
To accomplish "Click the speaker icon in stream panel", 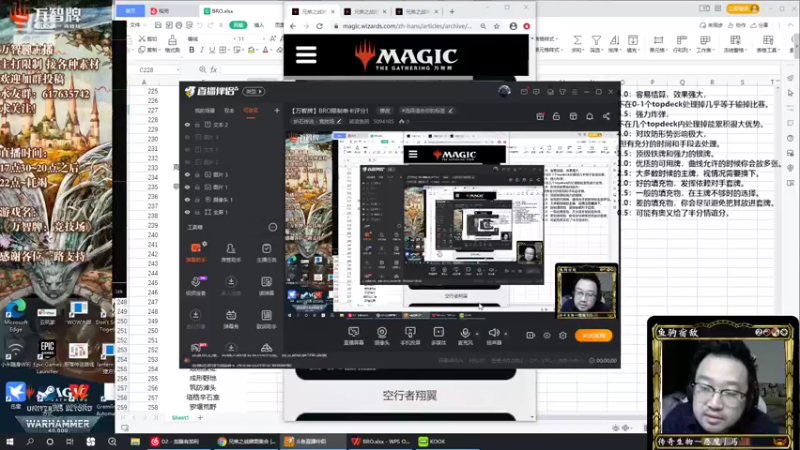I will click(x=493, y=333).
